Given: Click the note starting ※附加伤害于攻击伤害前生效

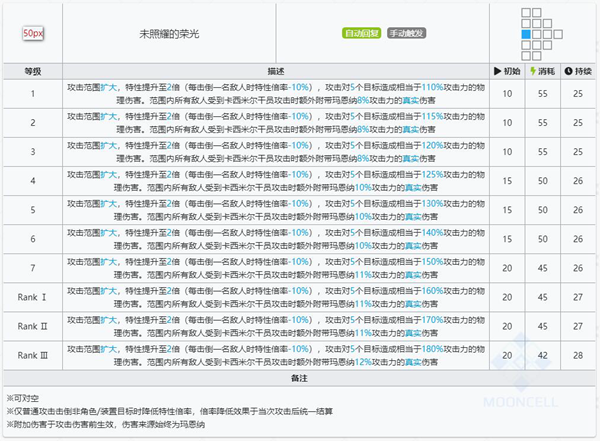Looking at the screenshot, I should click(x=106, y=425).
